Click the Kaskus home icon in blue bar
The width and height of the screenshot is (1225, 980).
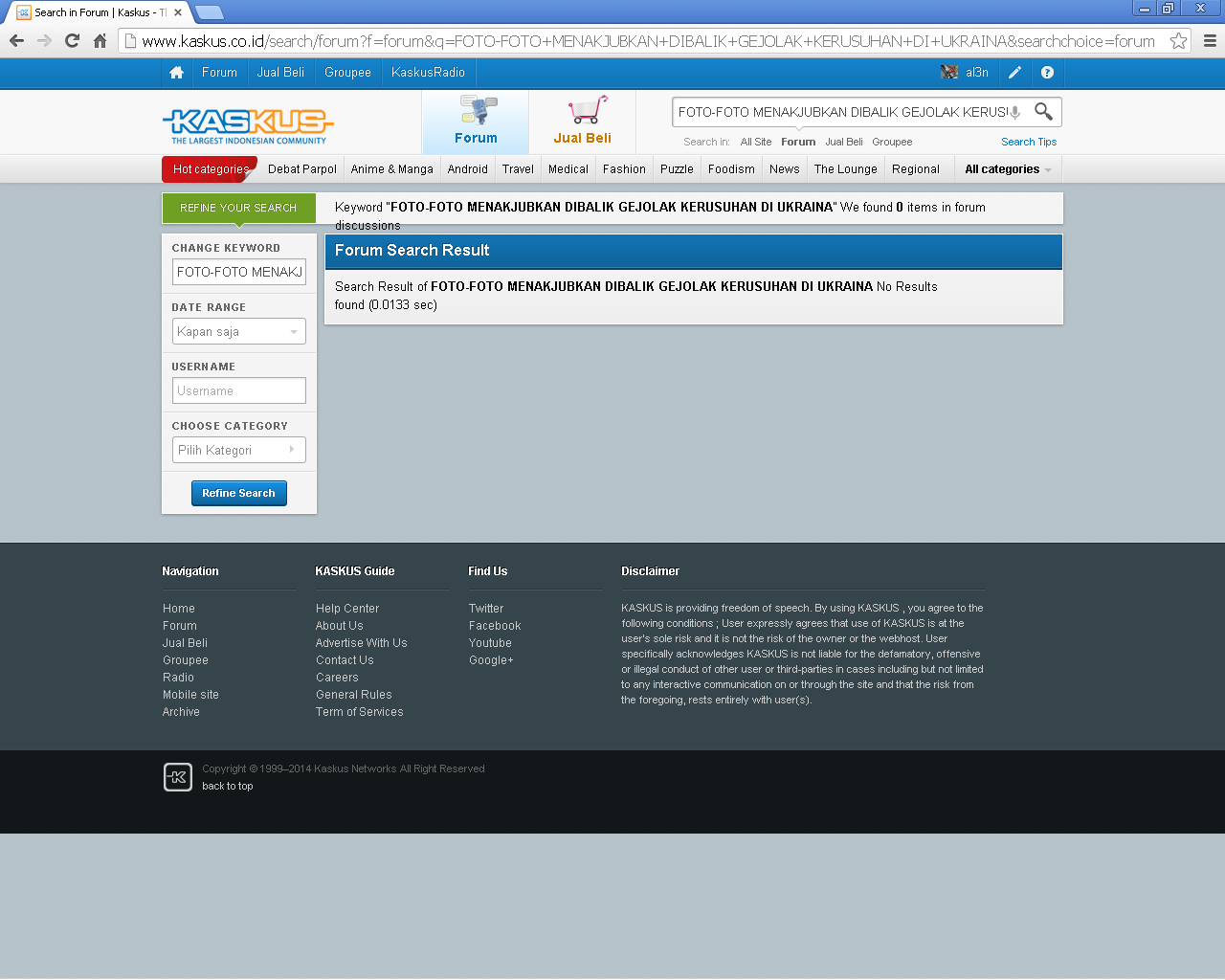click(176, 73)
